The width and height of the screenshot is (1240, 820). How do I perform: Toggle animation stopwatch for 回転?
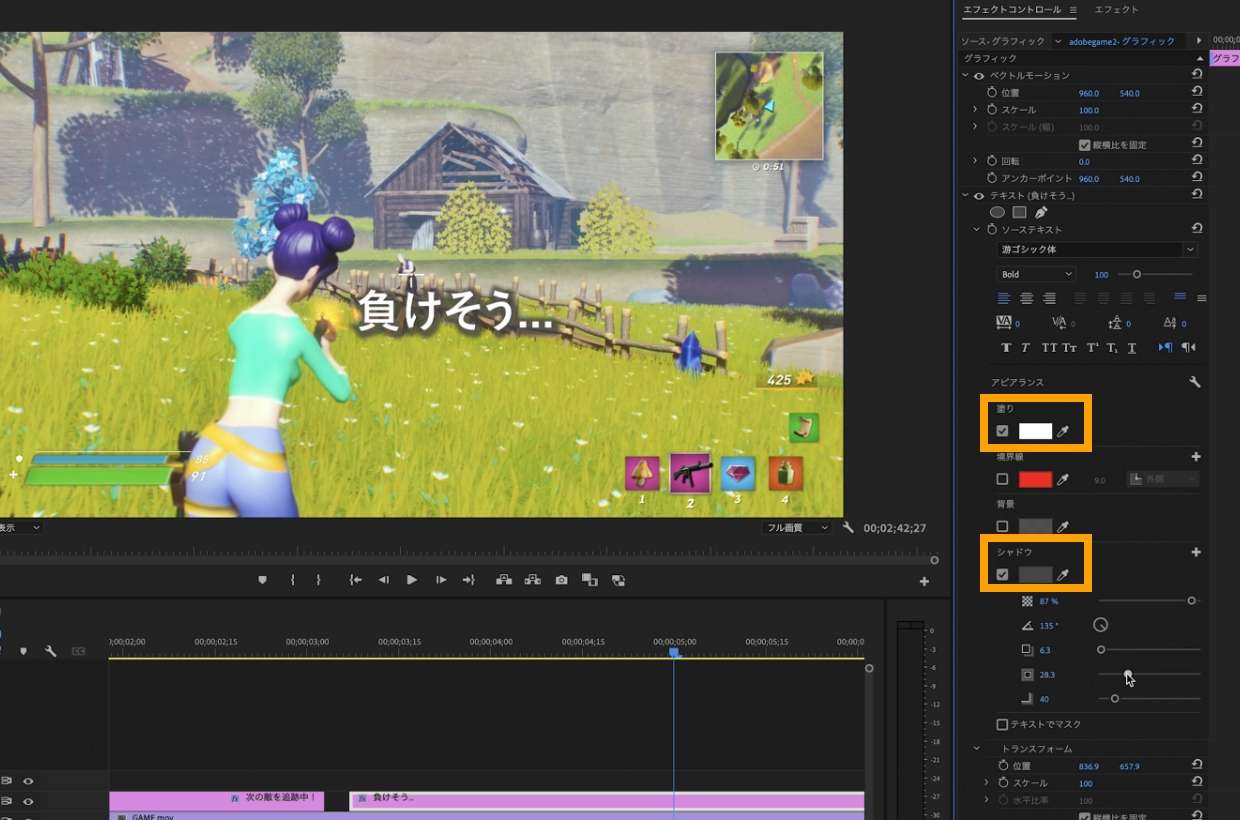pyautogui.click(x=992, y=161)
